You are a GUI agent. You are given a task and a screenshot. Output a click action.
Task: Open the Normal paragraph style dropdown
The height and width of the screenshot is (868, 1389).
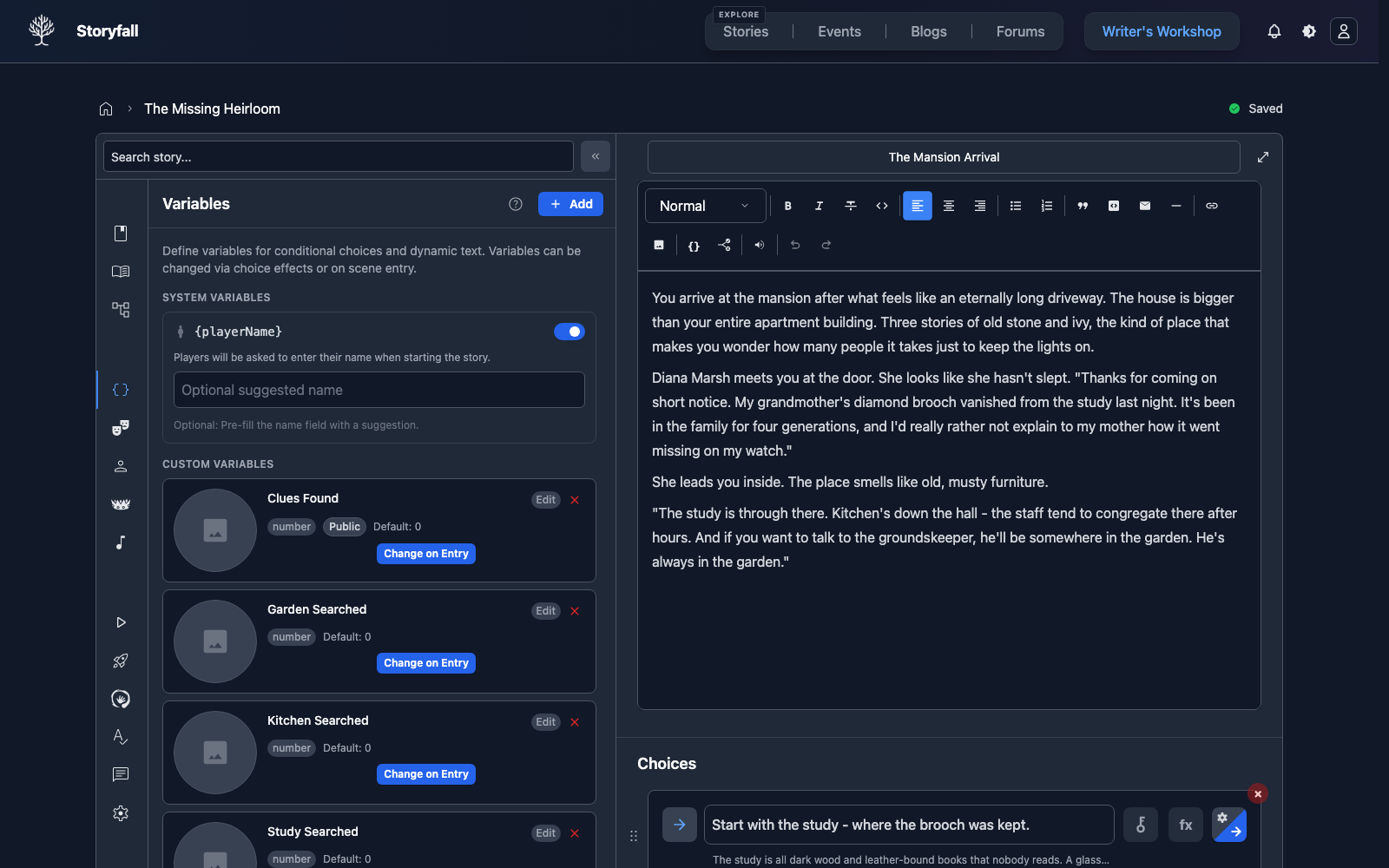[x=704, y=206]
